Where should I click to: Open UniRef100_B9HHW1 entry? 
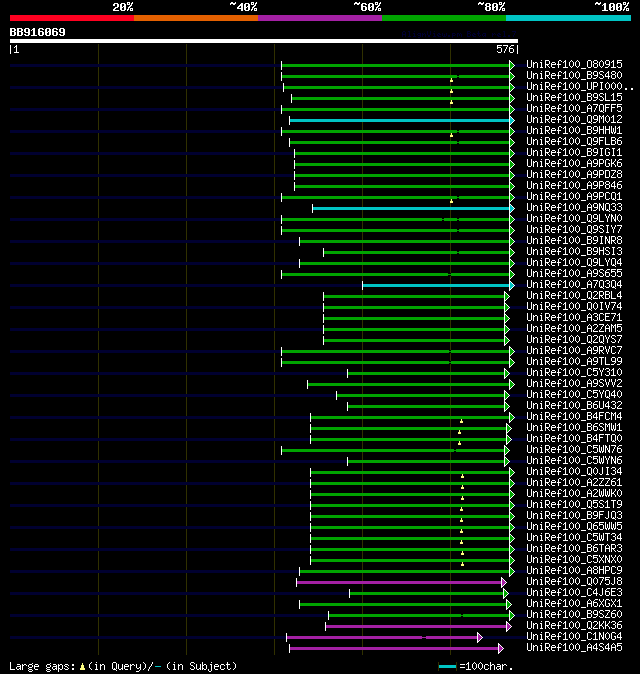pos(574,130)
